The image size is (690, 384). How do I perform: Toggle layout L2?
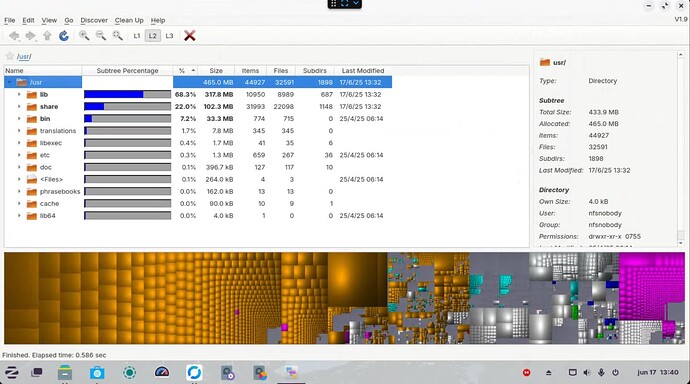pyautogui.click(x=153, y=36)
